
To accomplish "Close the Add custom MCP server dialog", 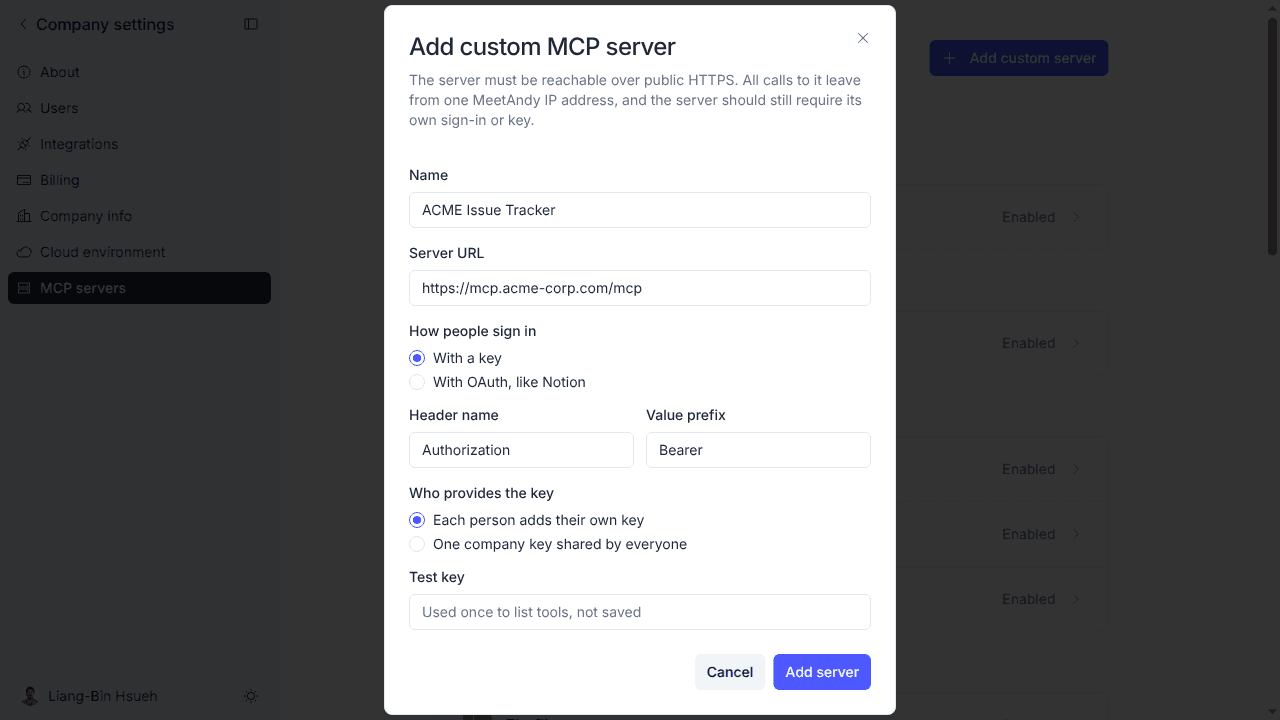I will pos(863,38).
